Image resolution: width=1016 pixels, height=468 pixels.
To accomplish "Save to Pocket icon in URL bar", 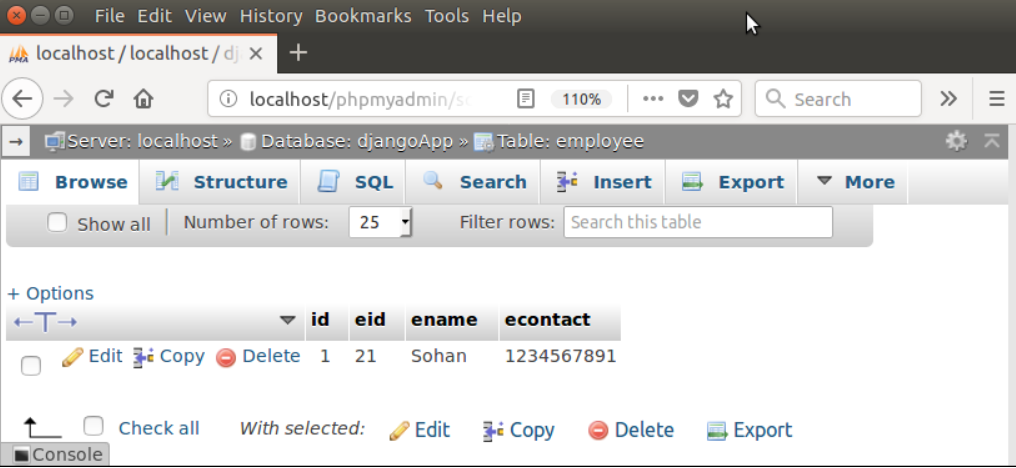I will click(687, 99).
